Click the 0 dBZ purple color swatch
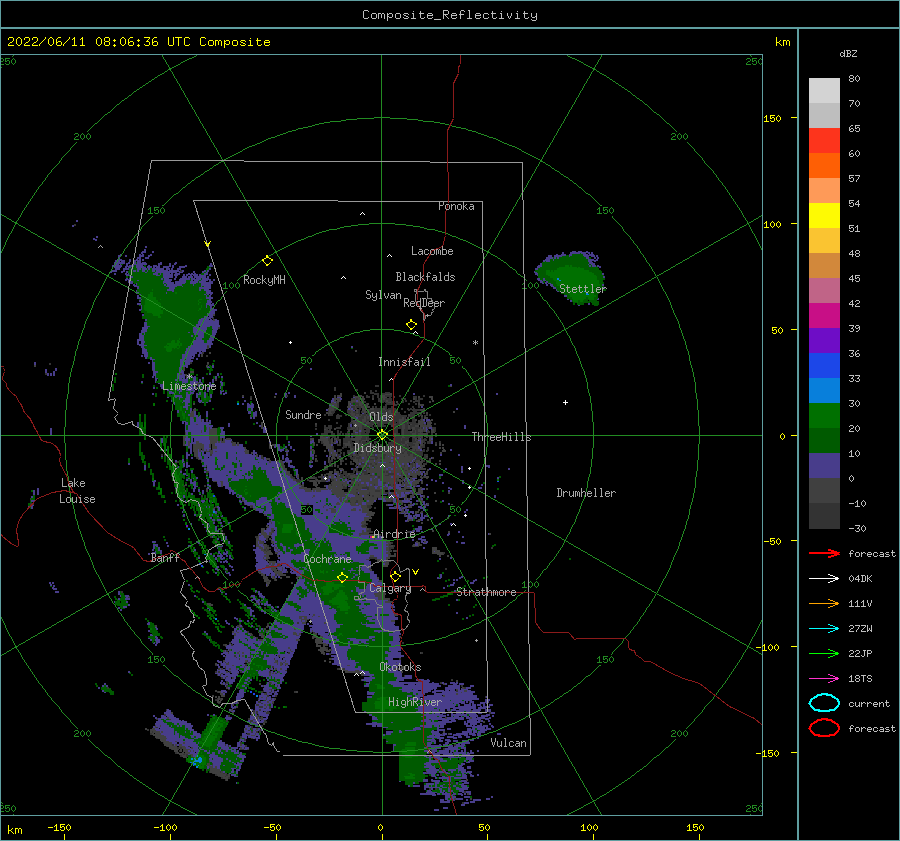900x841 pixels. click(x=824, y=466)
